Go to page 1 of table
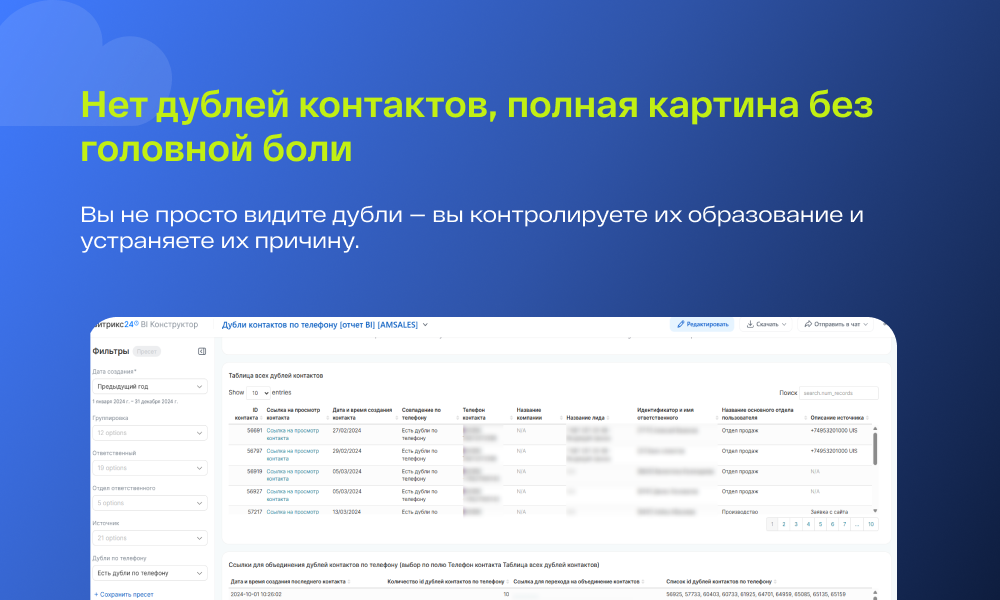This screenshot has width=1000, height=600. click(772, 524)
